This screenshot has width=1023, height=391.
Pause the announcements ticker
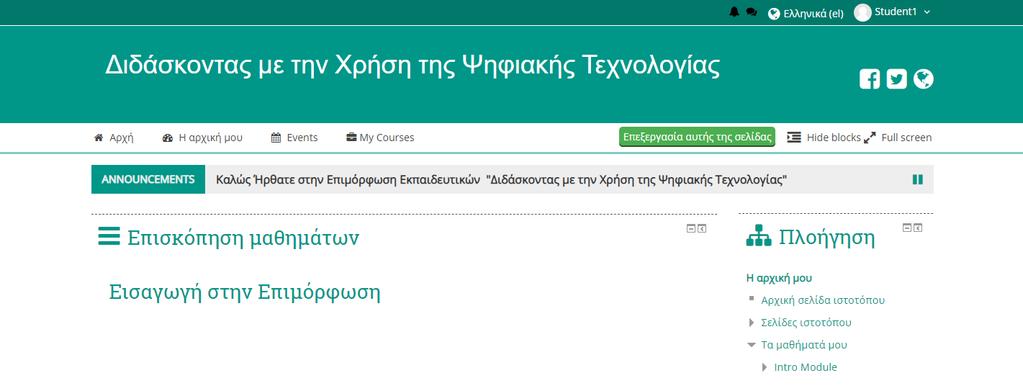tap(917, 180)
